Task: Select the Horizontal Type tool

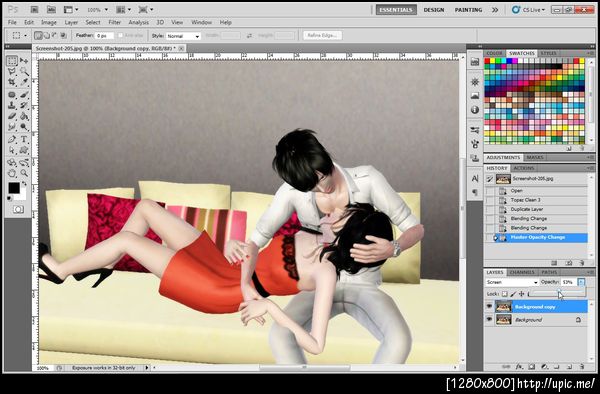Action: 24,139
